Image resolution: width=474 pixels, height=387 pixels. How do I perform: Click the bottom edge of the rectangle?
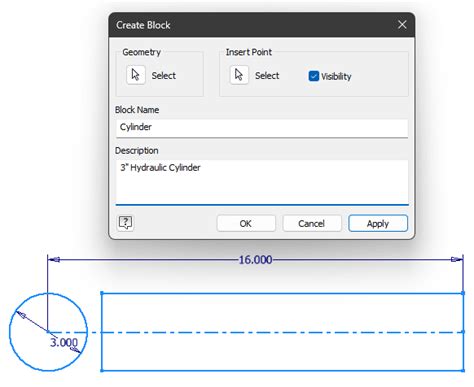282,370
